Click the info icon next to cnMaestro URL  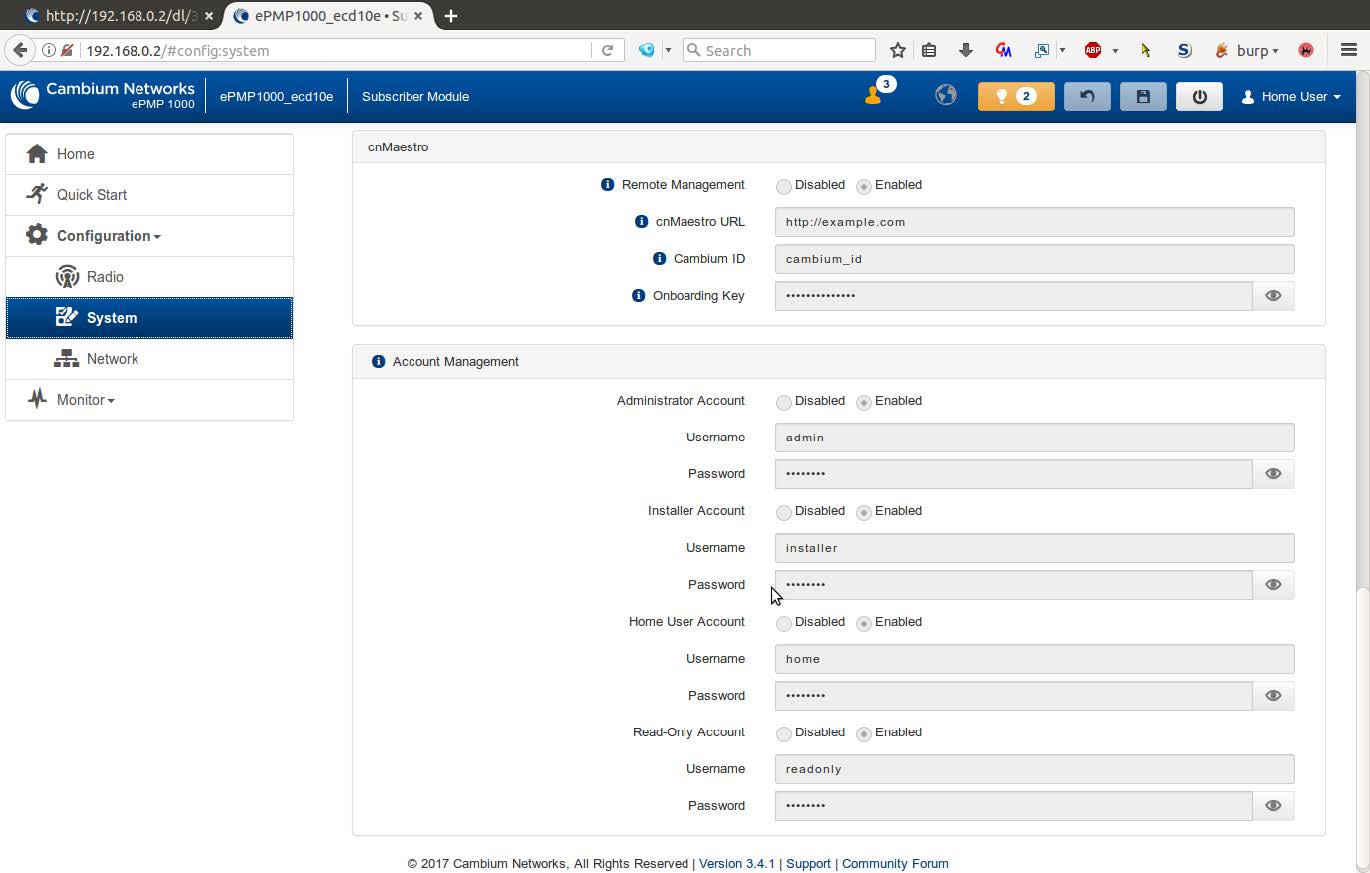tap(641, 222)
